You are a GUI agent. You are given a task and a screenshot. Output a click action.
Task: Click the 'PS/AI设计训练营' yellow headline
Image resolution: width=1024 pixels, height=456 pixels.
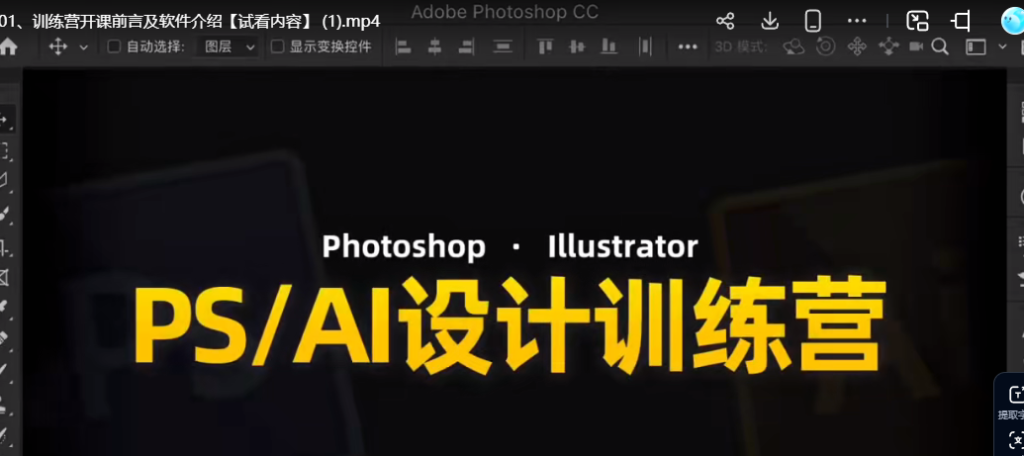coord(509,326)
